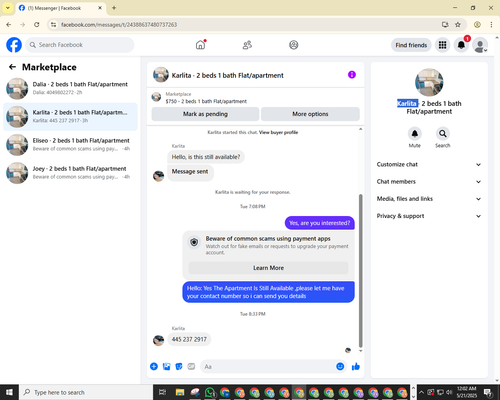Open the Windows Start menu

coord(9,392)
